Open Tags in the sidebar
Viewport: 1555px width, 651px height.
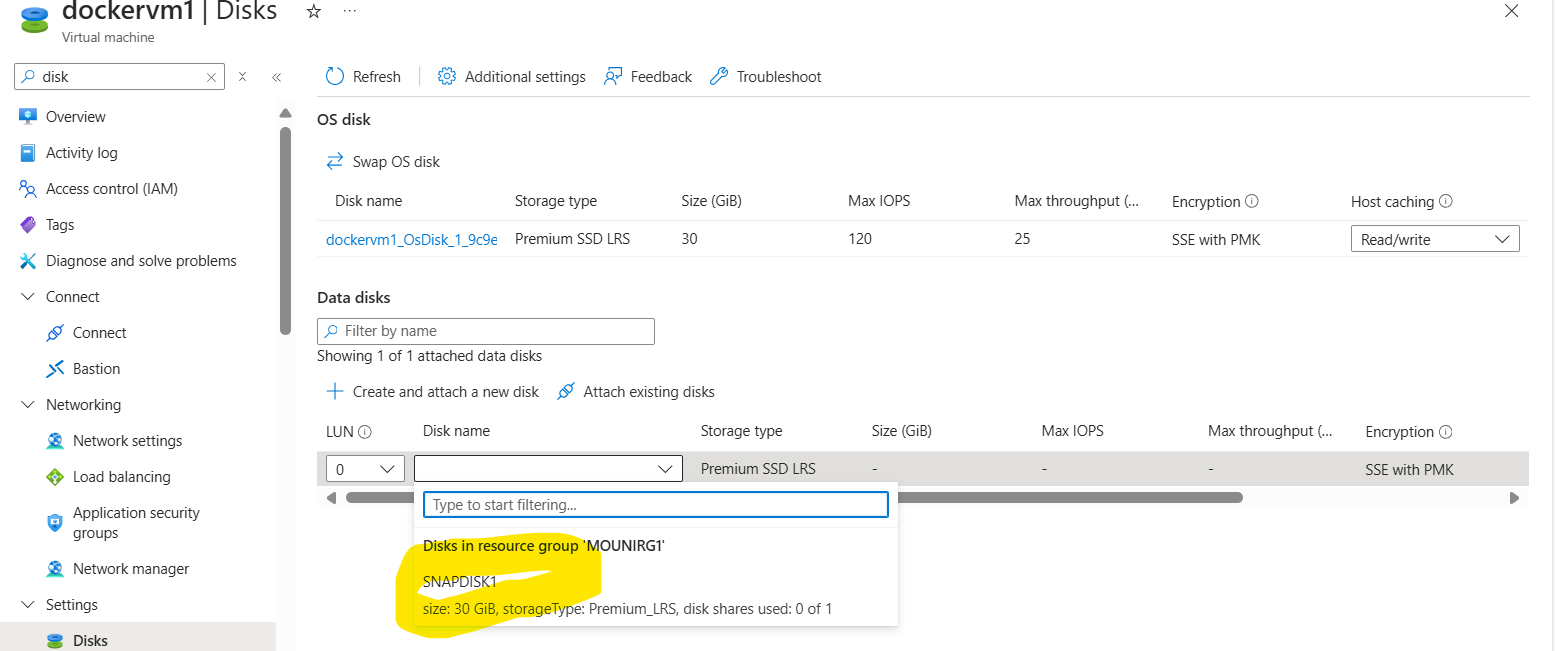60,225
